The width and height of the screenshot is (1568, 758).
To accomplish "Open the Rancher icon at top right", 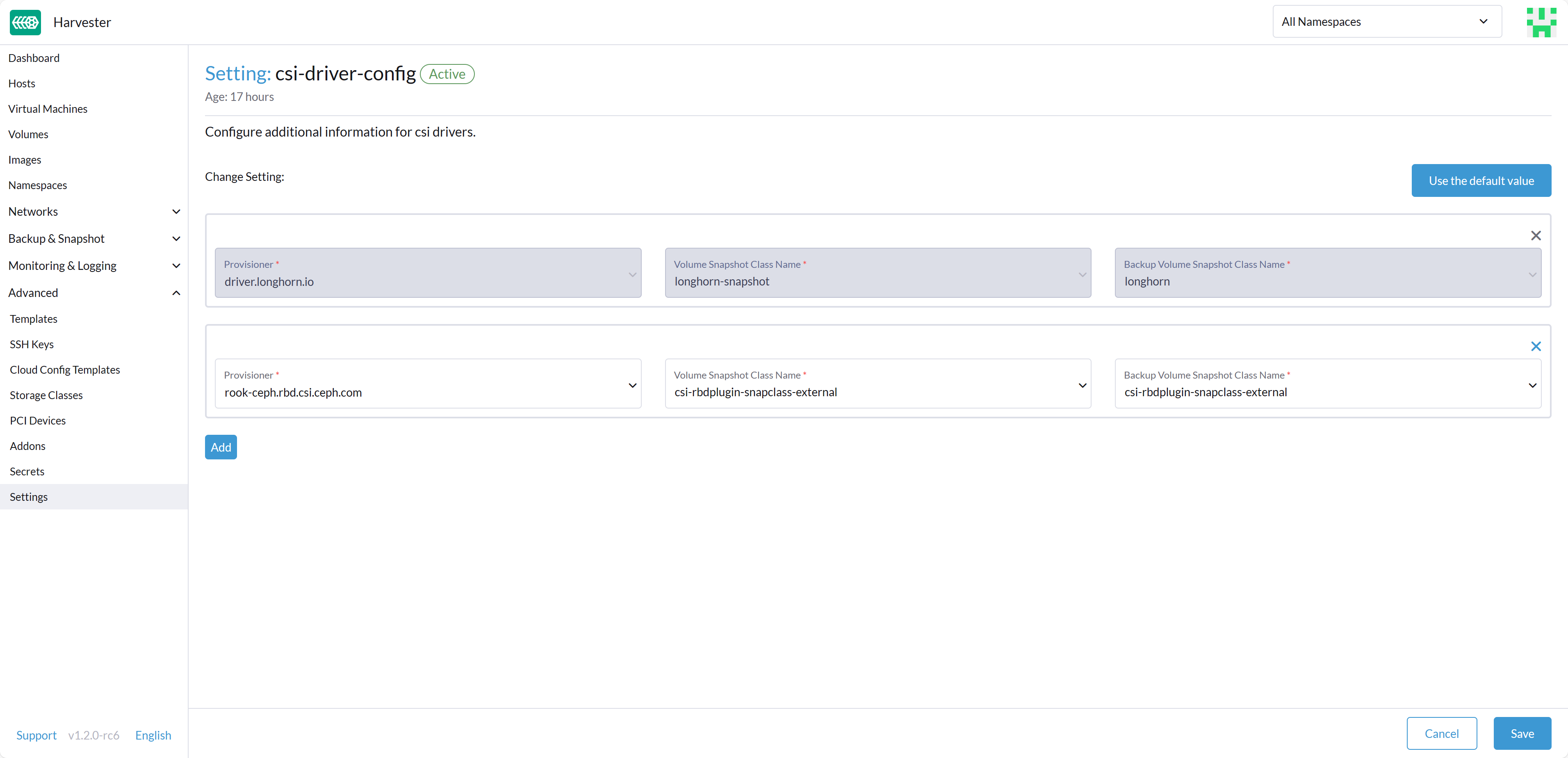I will click(x=1542, y=22).
